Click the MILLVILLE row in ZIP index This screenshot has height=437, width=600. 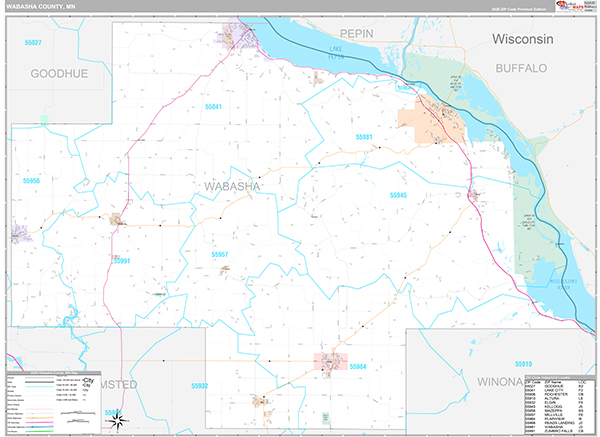pyautogui.click(x=554, y=415)
